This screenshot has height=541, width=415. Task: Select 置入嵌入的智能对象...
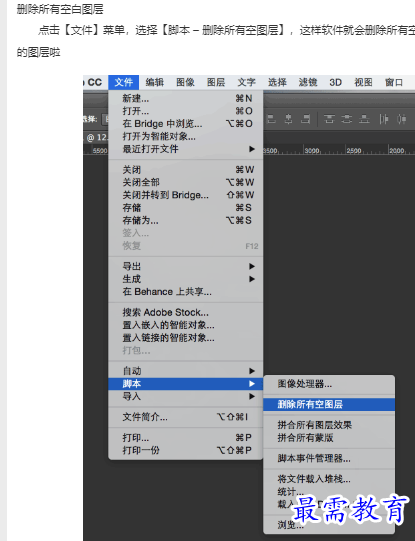click(186, 325)
